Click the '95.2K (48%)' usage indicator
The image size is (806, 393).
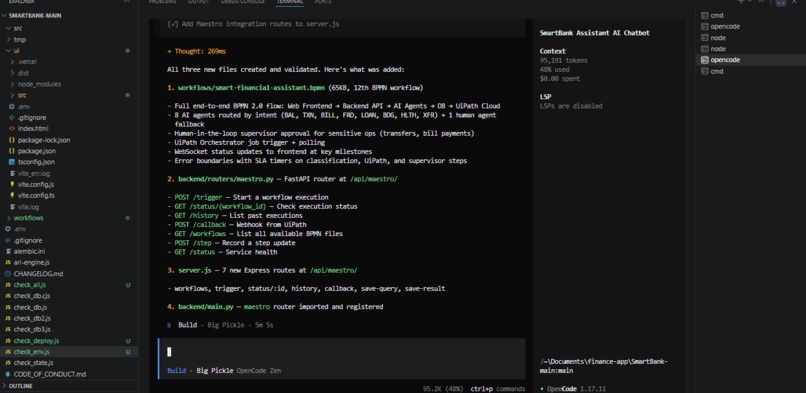pyautogui.click(x=443, y=389)
